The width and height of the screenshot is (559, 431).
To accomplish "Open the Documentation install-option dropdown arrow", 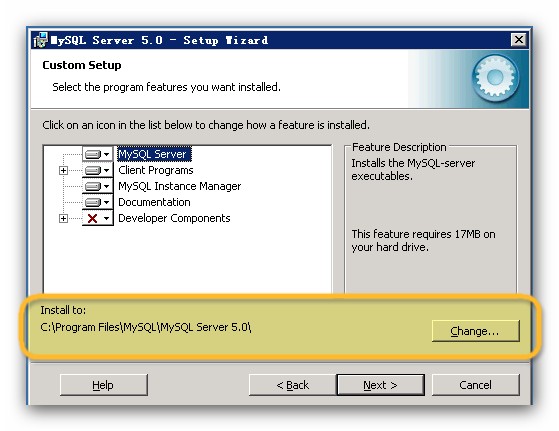I will (x=107, y=203).
